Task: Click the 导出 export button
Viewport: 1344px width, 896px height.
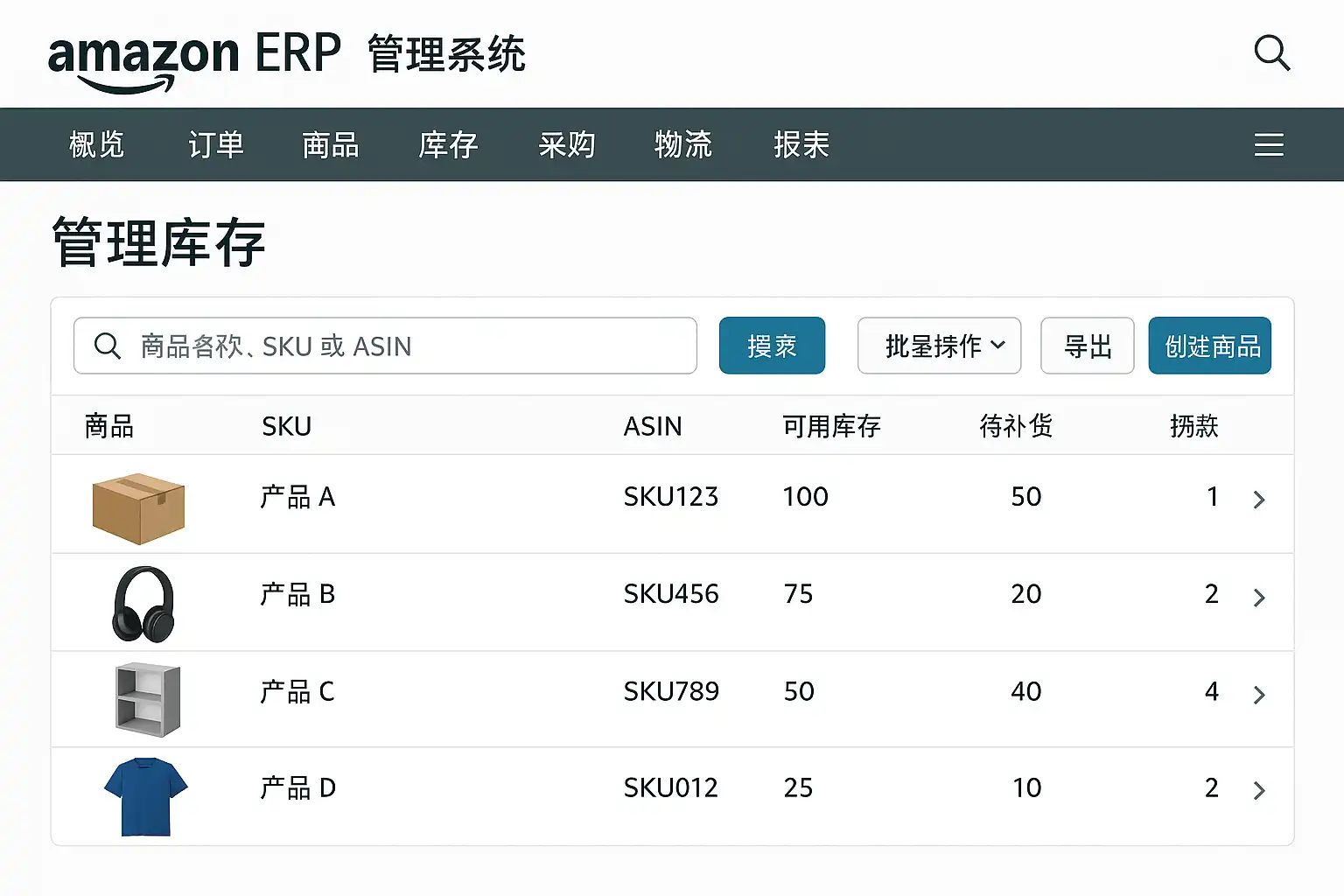Action: click(1088, 346)
